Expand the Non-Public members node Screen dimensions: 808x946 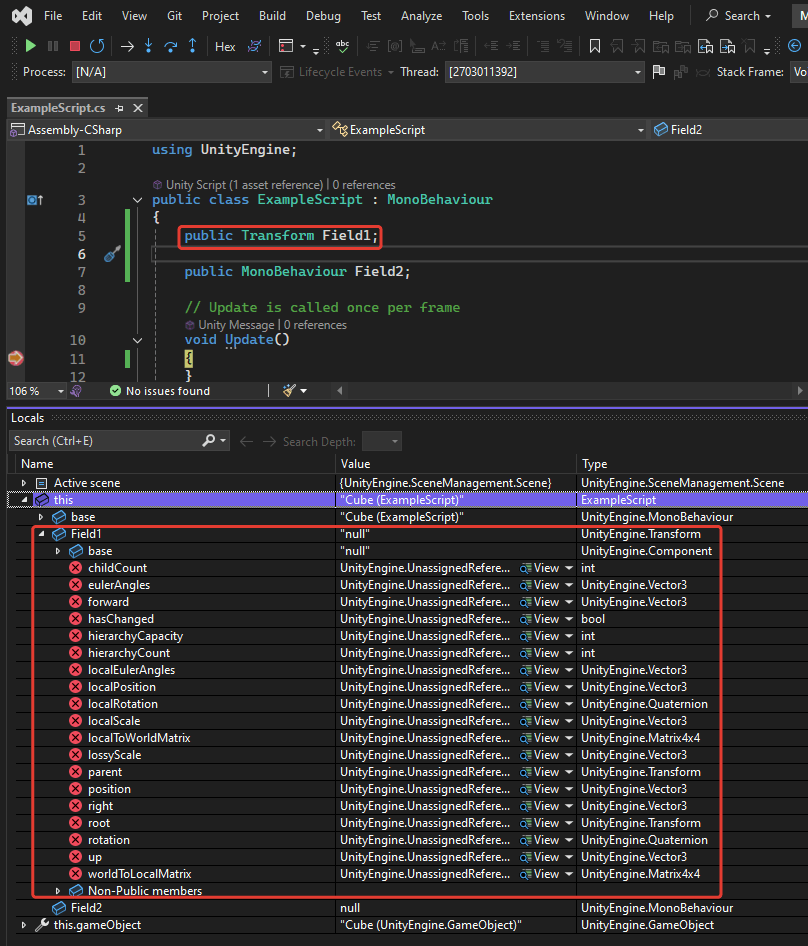tap(58, 891)
